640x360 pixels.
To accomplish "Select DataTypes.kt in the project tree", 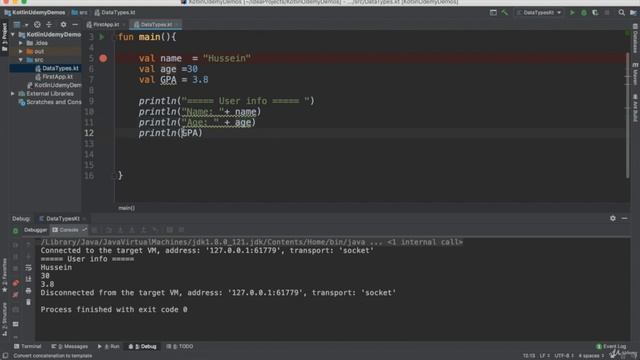I will (x=45, y=68).
